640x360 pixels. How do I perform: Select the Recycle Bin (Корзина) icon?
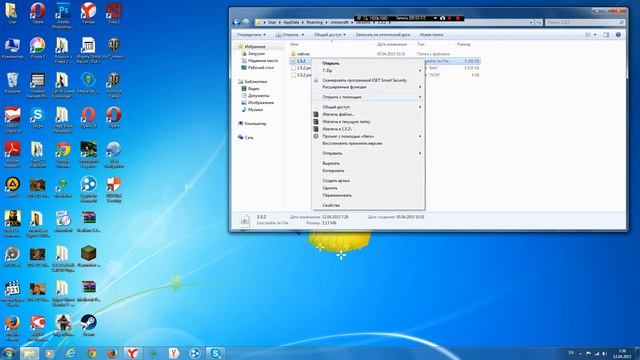tap(12, 83)
